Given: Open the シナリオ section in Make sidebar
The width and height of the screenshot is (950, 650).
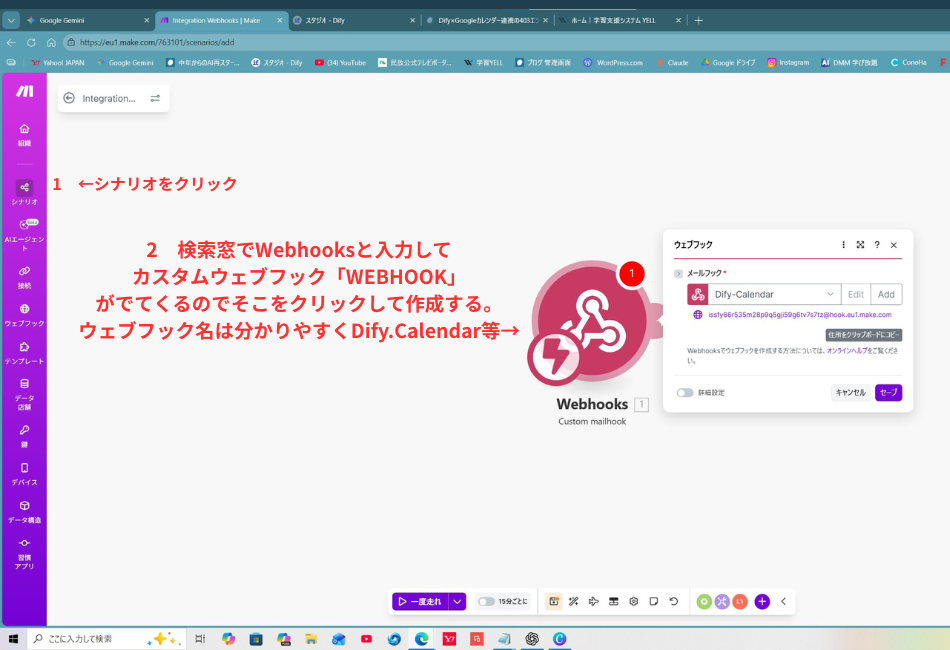Looking at the screenshot, I should tap(22, 188).
